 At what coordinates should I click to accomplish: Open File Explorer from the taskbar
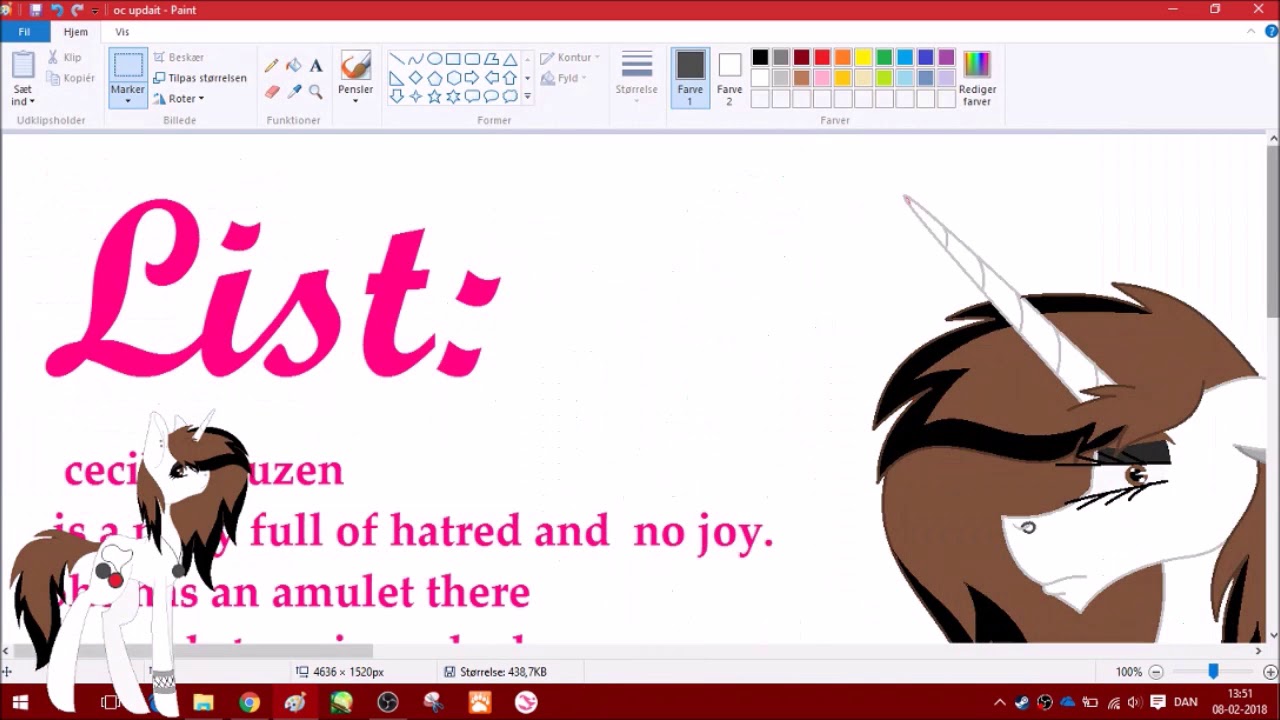(203, 702)
